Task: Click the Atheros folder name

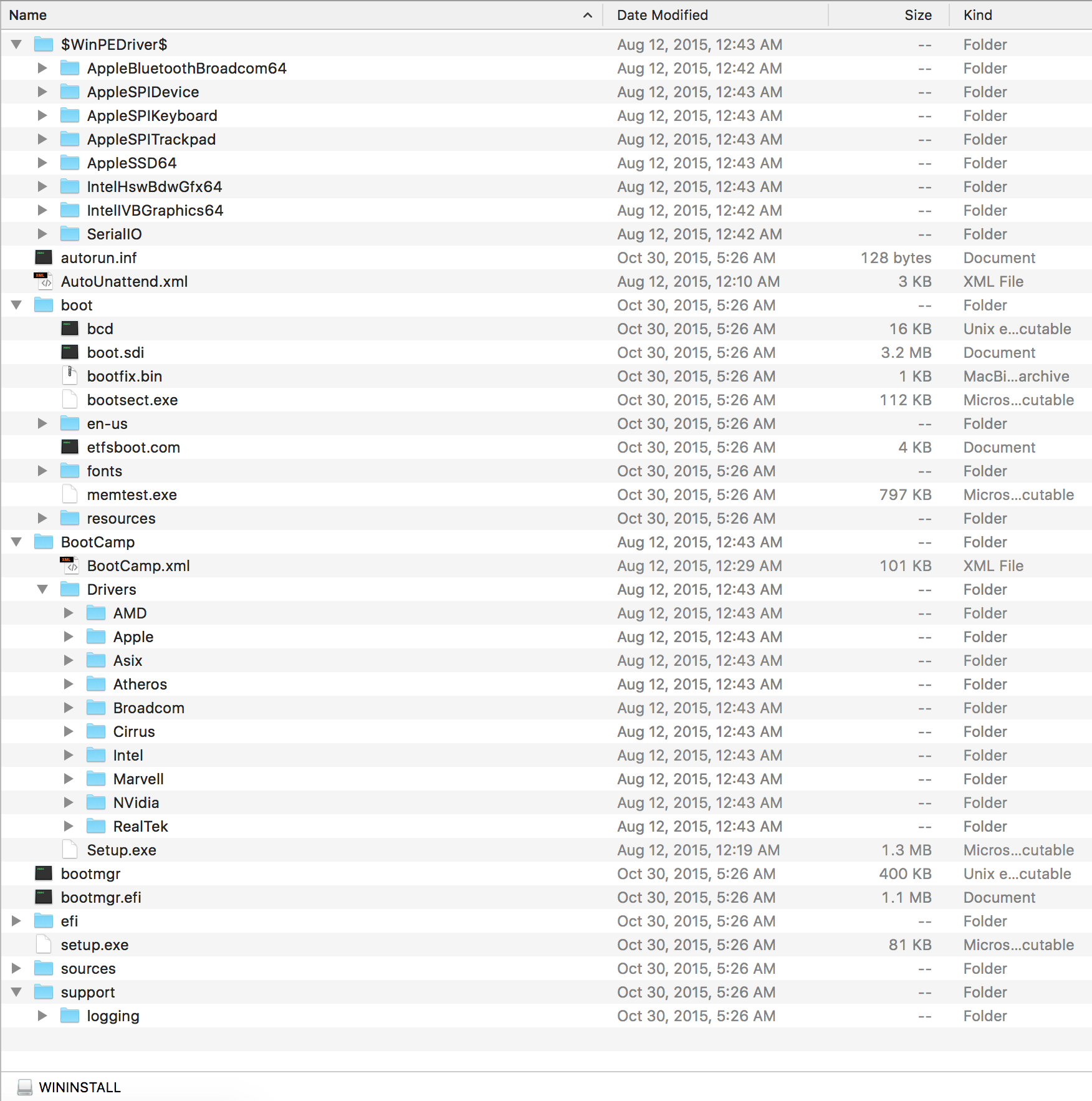Action: pyautogui.click(x=140, y=684)
